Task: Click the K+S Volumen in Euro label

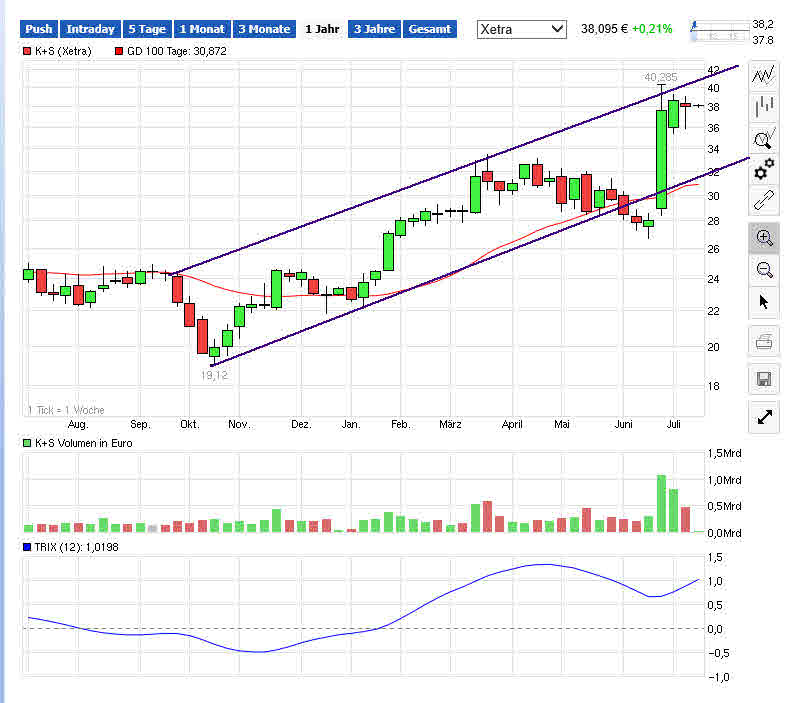Action: tap(83, 443)
